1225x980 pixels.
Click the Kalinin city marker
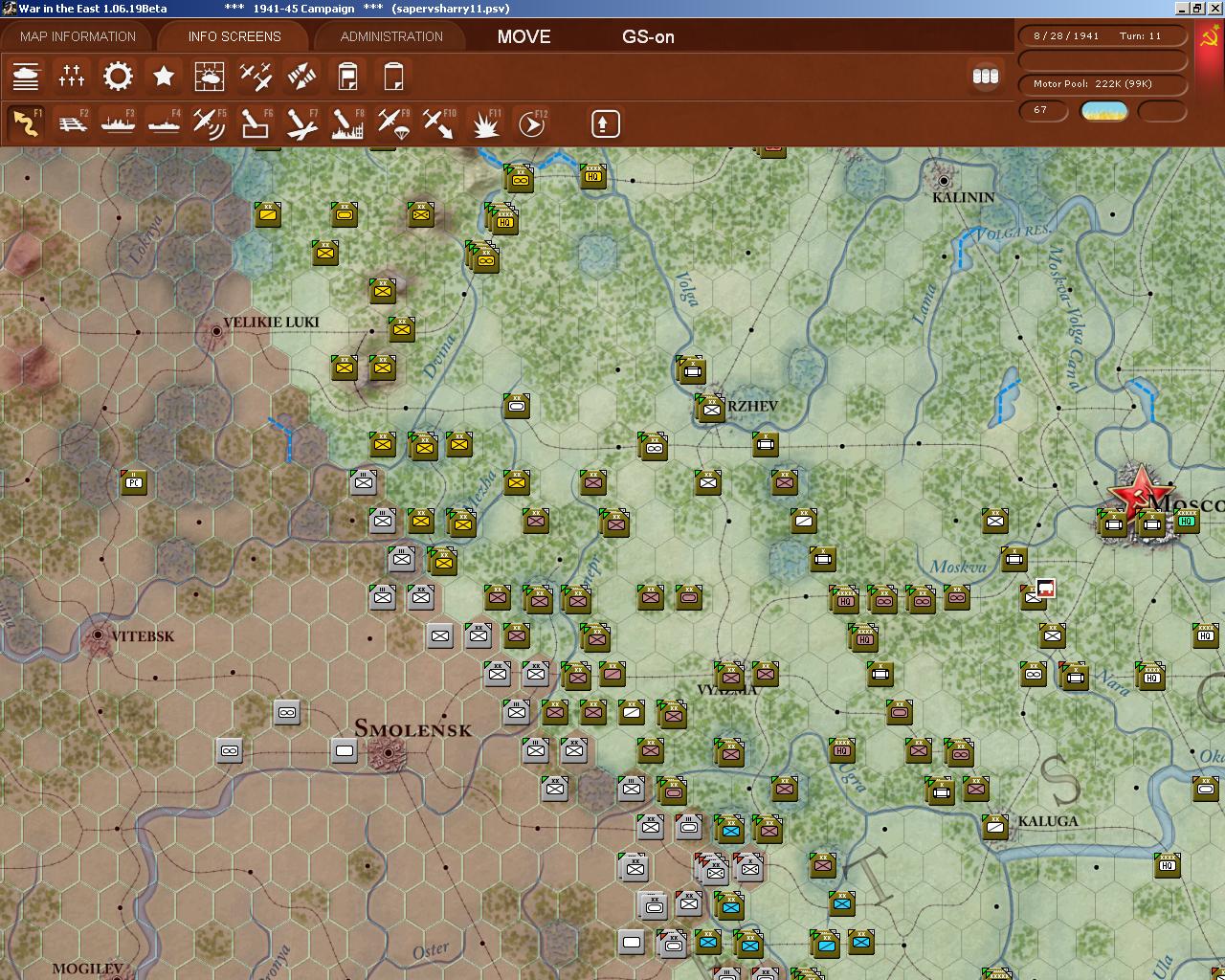(x=944, y=180)
